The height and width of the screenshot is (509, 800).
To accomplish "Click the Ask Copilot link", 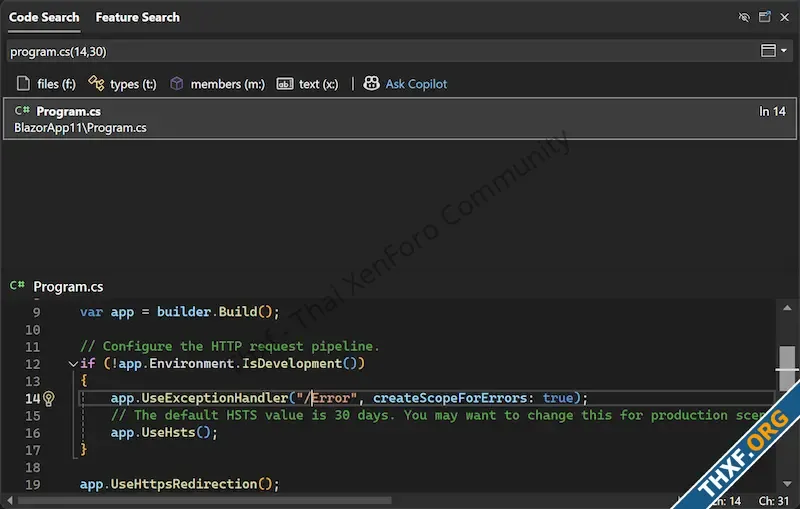I will coord(416,84).
